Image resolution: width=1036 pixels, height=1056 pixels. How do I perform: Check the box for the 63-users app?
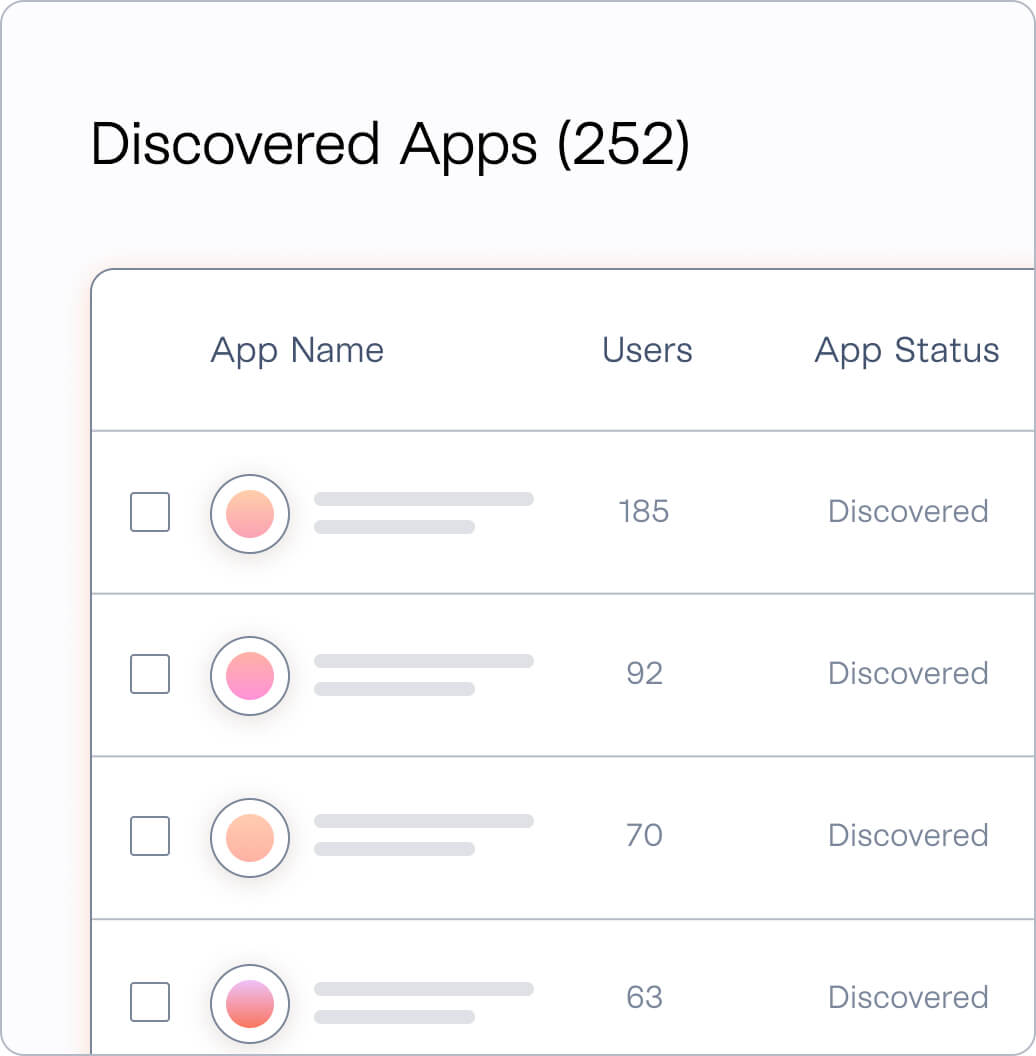click(x=150, y=1001)
